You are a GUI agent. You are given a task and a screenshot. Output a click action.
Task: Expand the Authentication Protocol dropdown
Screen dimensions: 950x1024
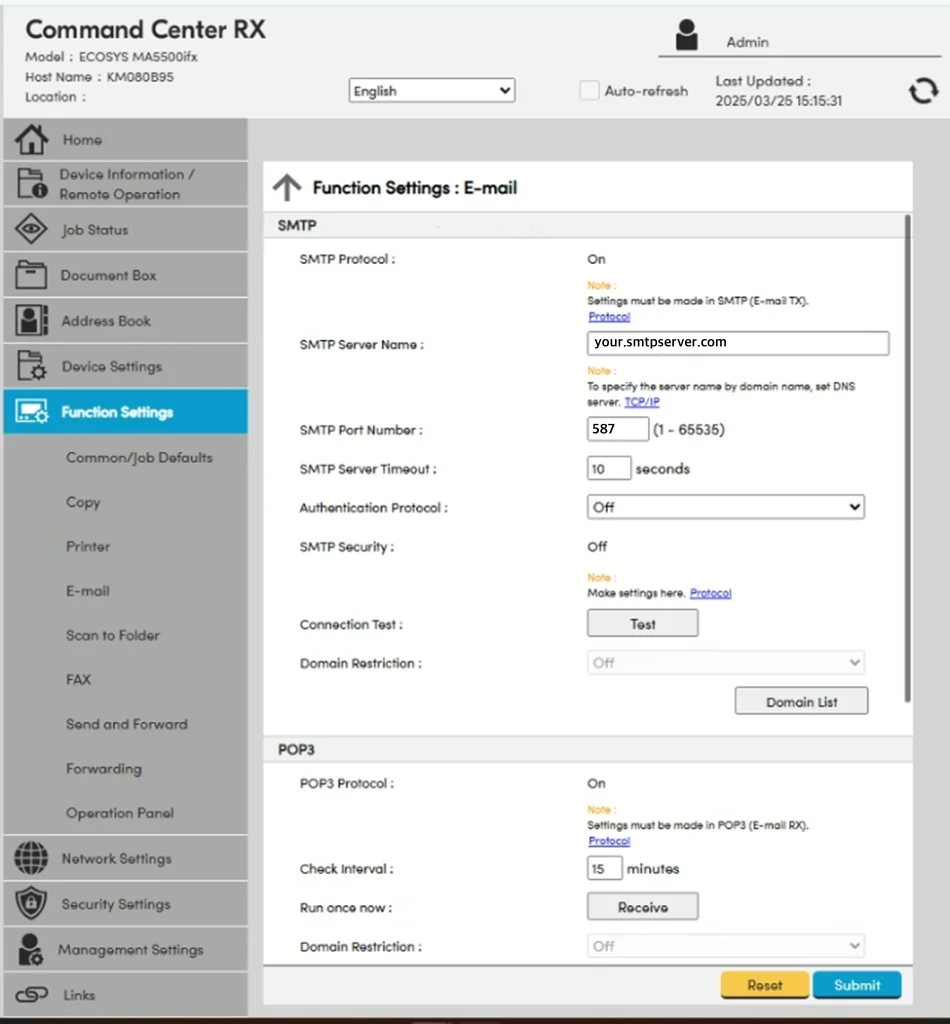pyautogui.click(x=725, y=508)
